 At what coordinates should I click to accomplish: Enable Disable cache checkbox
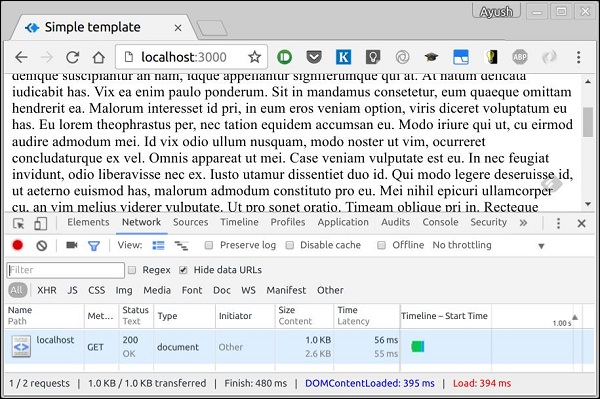pos(290,245)
